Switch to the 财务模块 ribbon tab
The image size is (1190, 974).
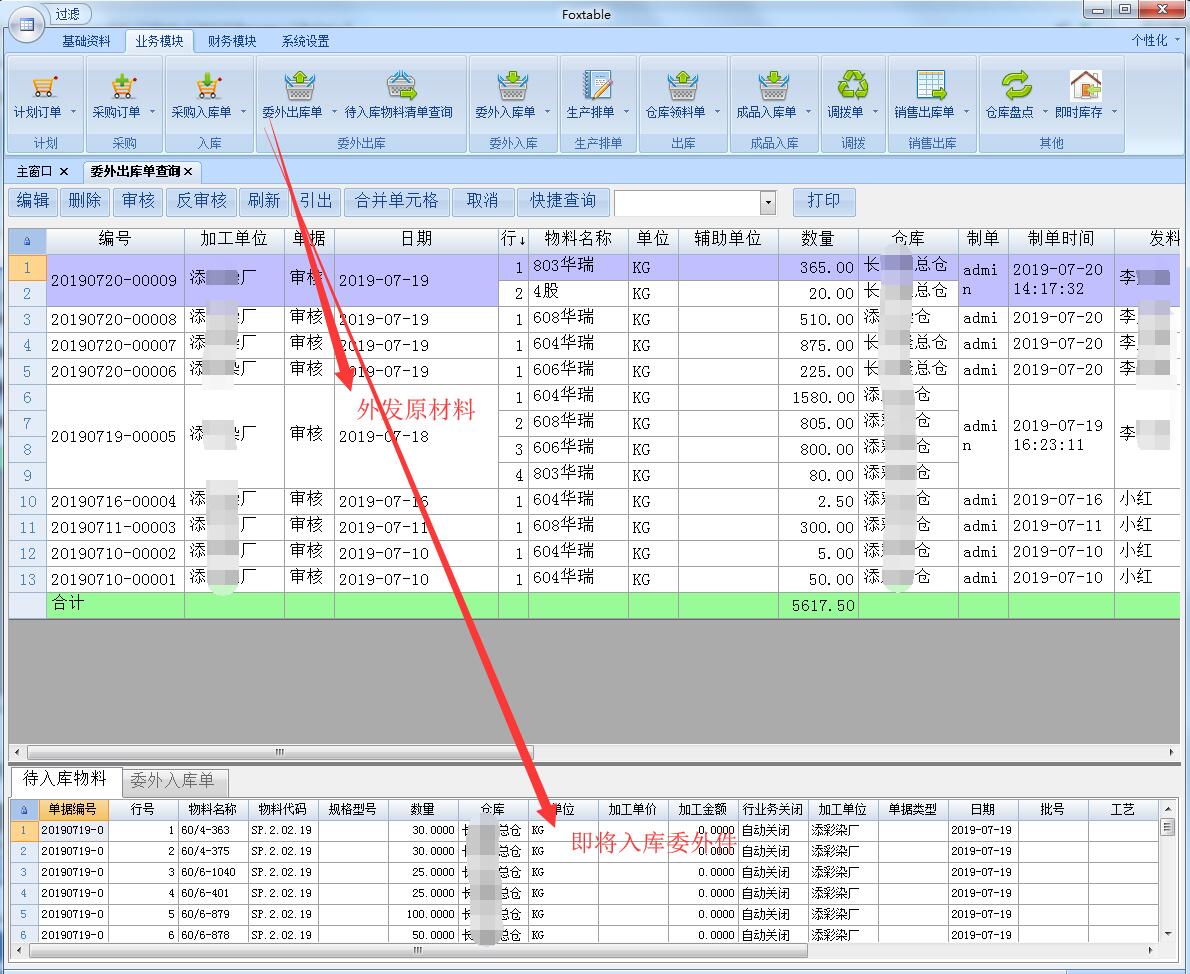point(232,41)
